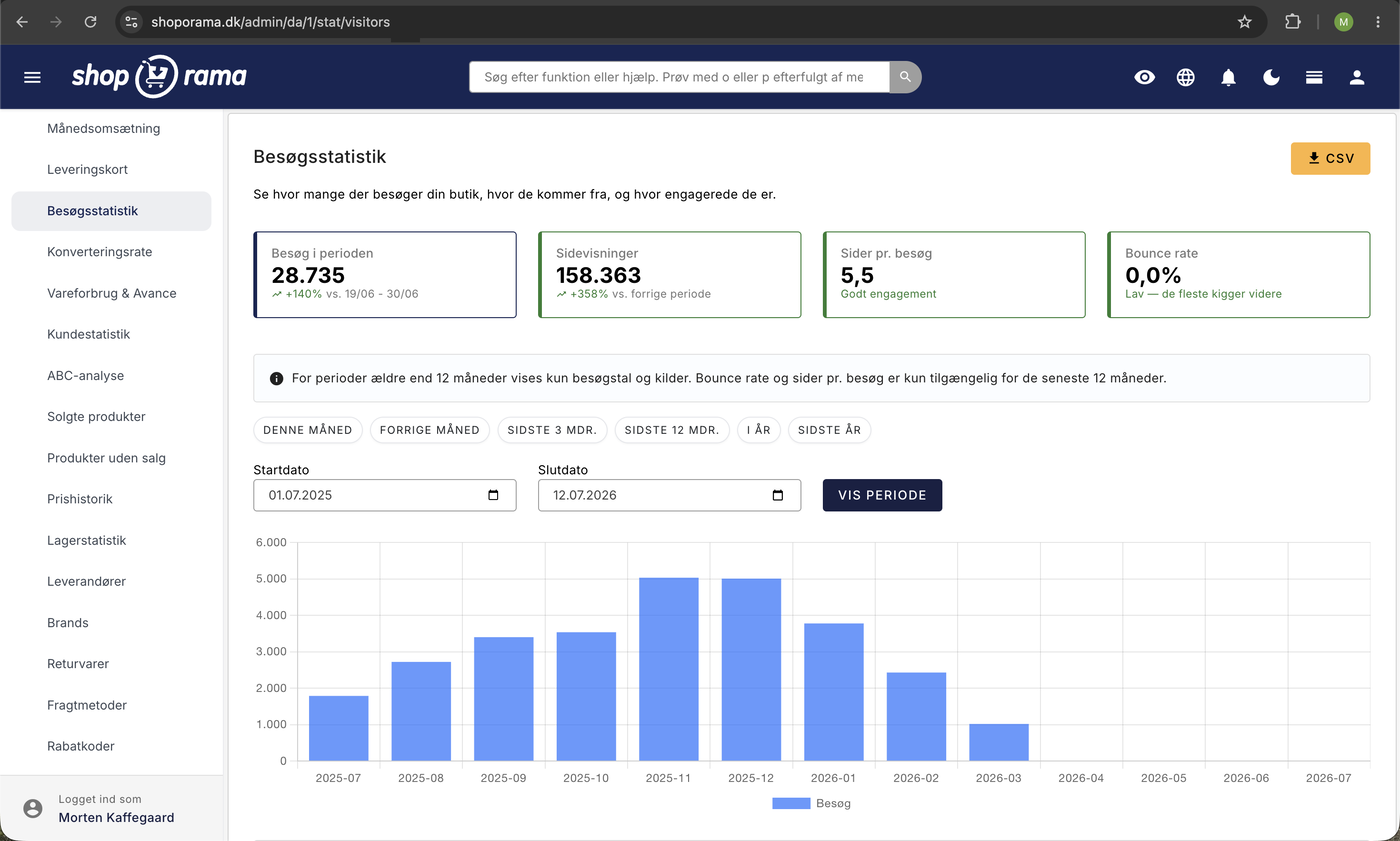Screen dimensions: 1400x841
Task: Focus the function search input field
Action: pos(679,77)
